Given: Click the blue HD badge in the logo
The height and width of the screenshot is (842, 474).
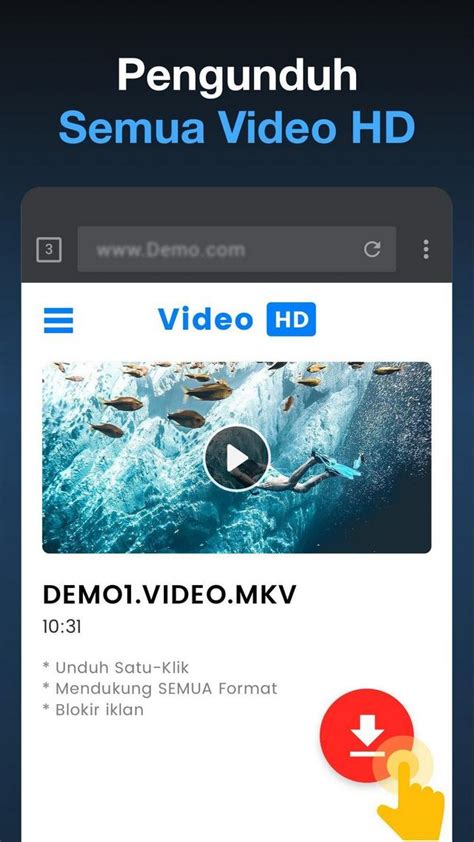Looking at the screenshot, I should pos(291,319).
